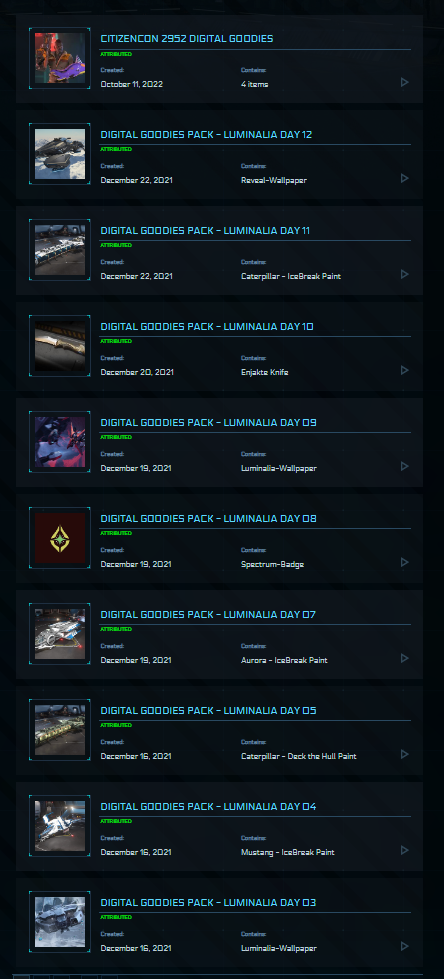Click the Luminalia Day 04 pack title
This screenshot has height=979, width=444.
[209, 807]
